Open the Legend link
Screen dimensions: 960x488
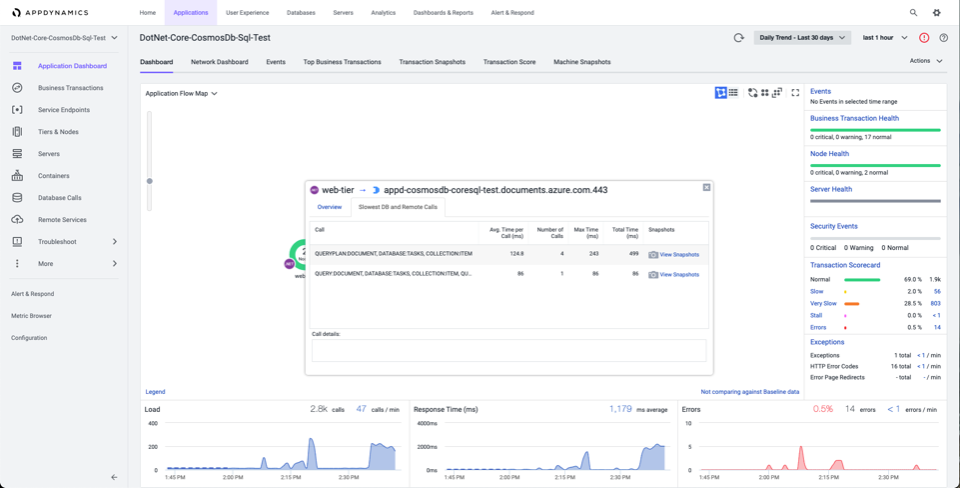point(155,392)
